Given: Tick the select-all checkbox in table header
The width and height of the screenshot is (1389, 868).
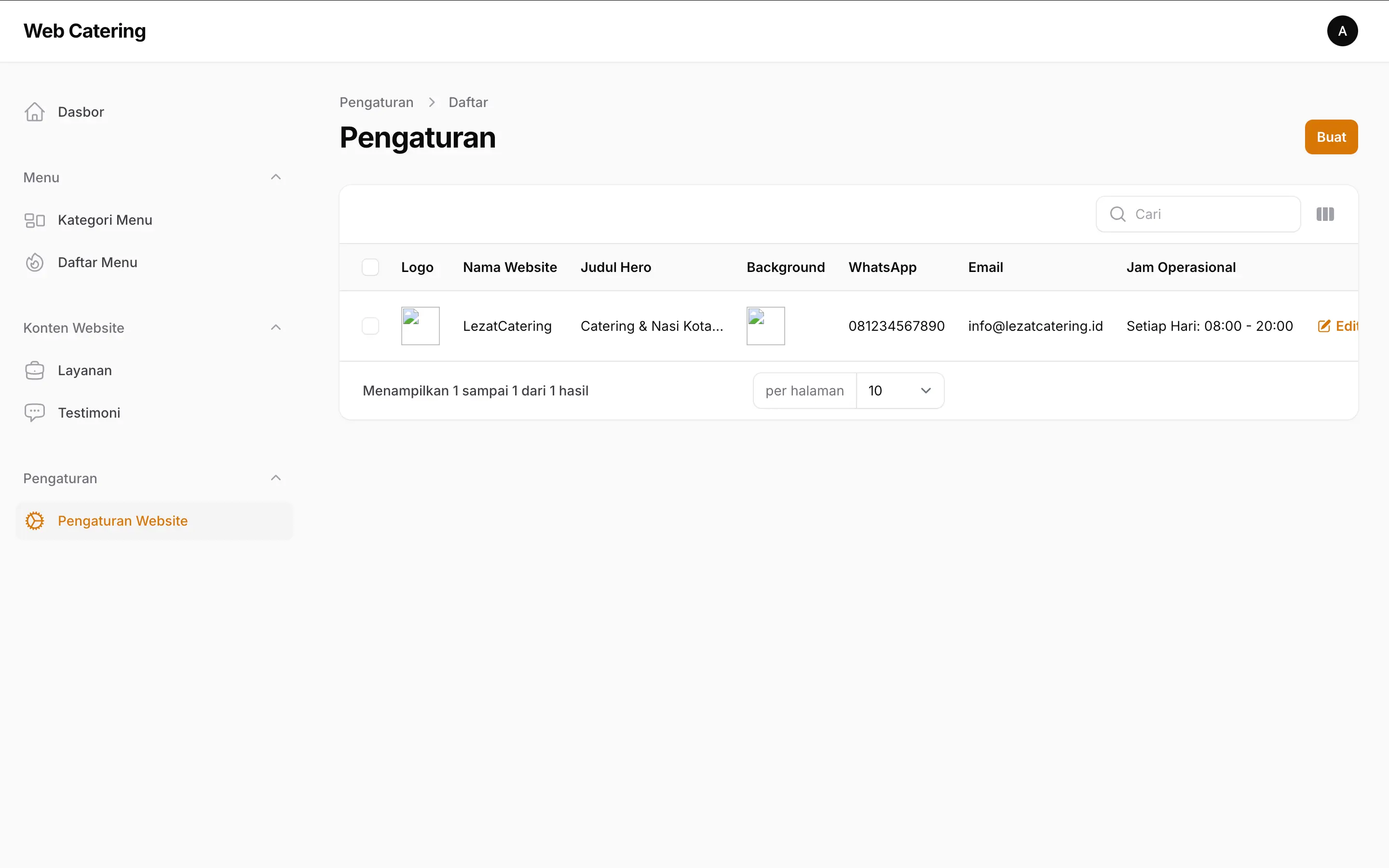Looking at the screenshot, I should (370, 268).
